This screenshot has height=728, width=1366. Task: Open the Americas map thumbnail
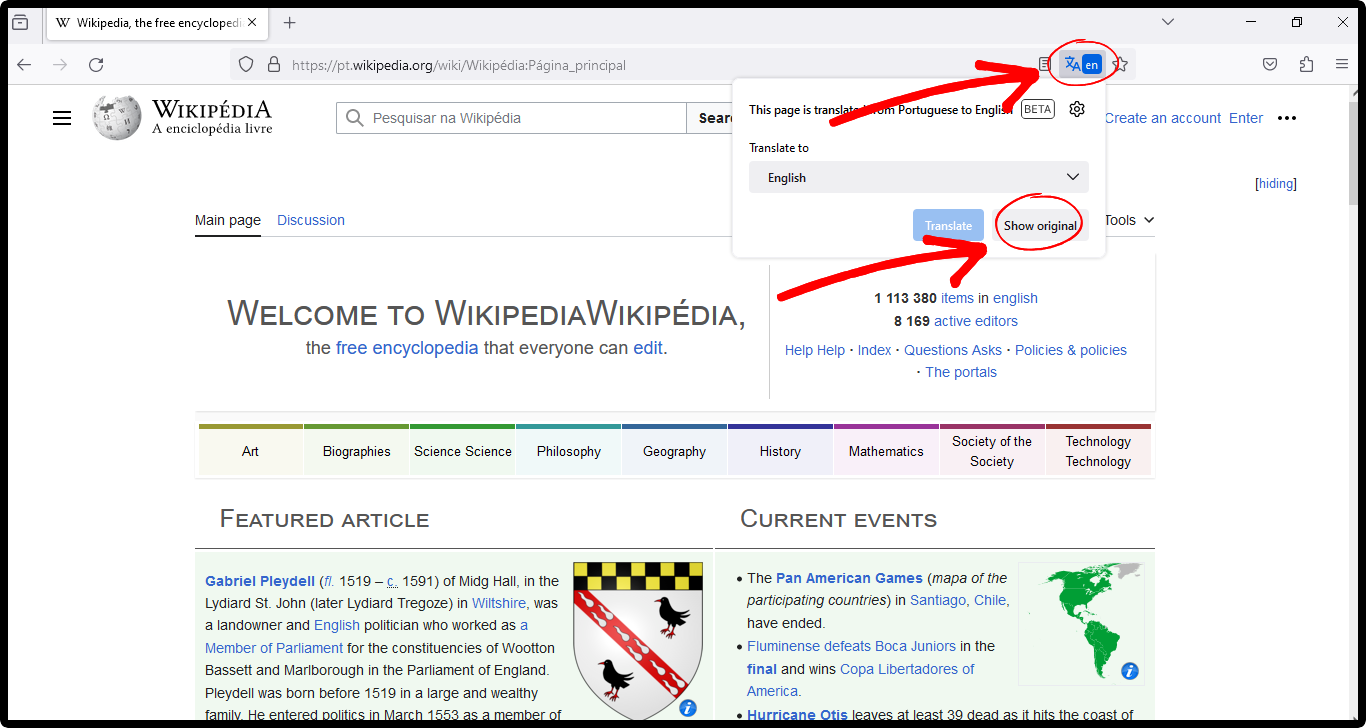pos(1081,622)
